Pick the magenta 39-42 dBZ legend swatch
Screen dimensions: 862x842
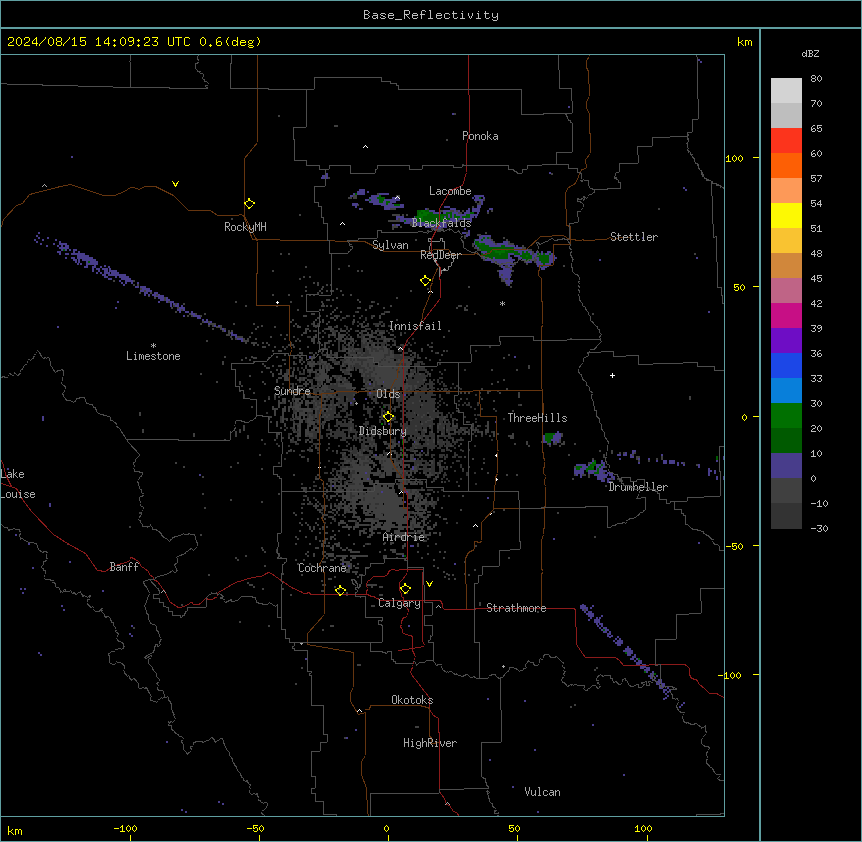point(786,315)
